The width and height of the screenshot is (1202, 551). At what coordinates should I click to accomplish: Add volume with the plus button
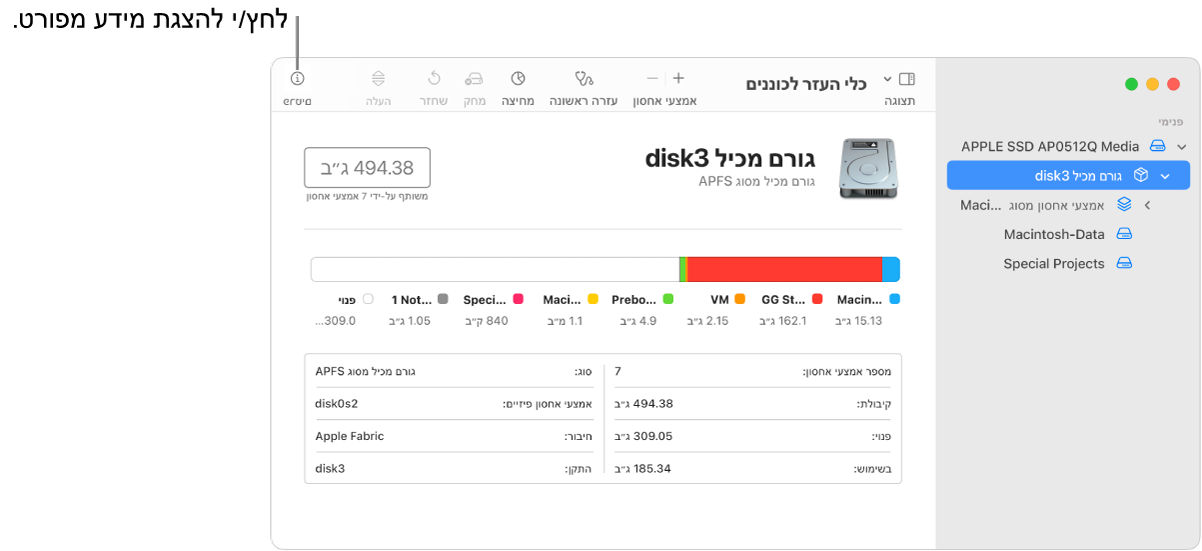pyautogui.click(x=678, y=78)
